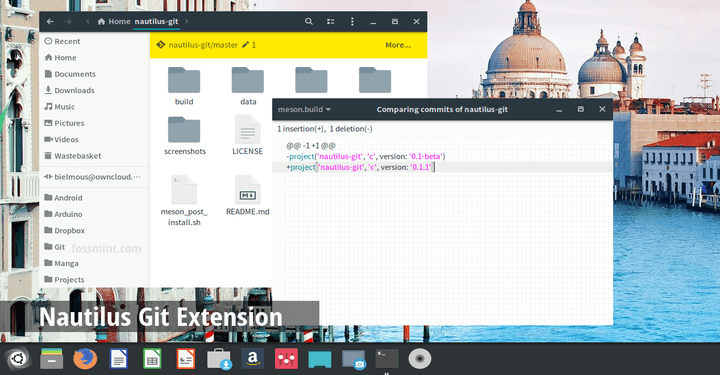
Task: Minimize the Nautilus window
Action: tap(373, 22)
